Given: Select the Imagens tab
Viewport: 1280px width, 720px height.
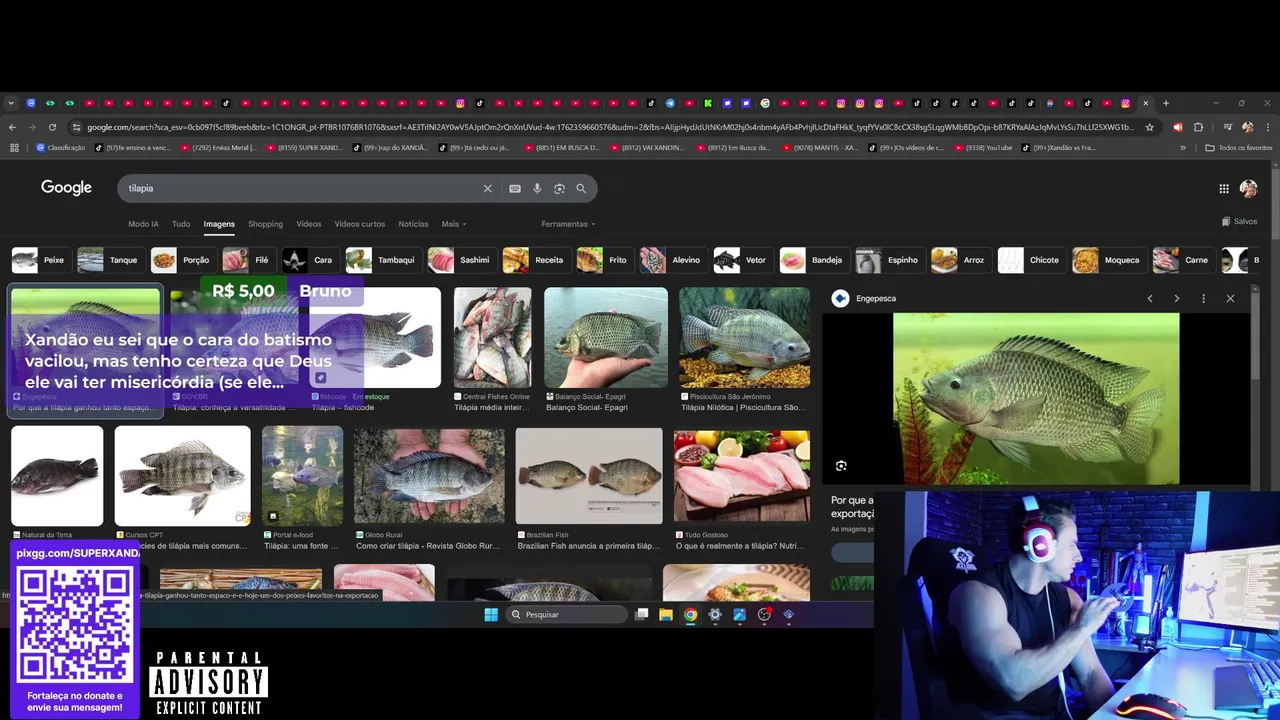Looking at the screenshot, I should (x=219, y=224).
